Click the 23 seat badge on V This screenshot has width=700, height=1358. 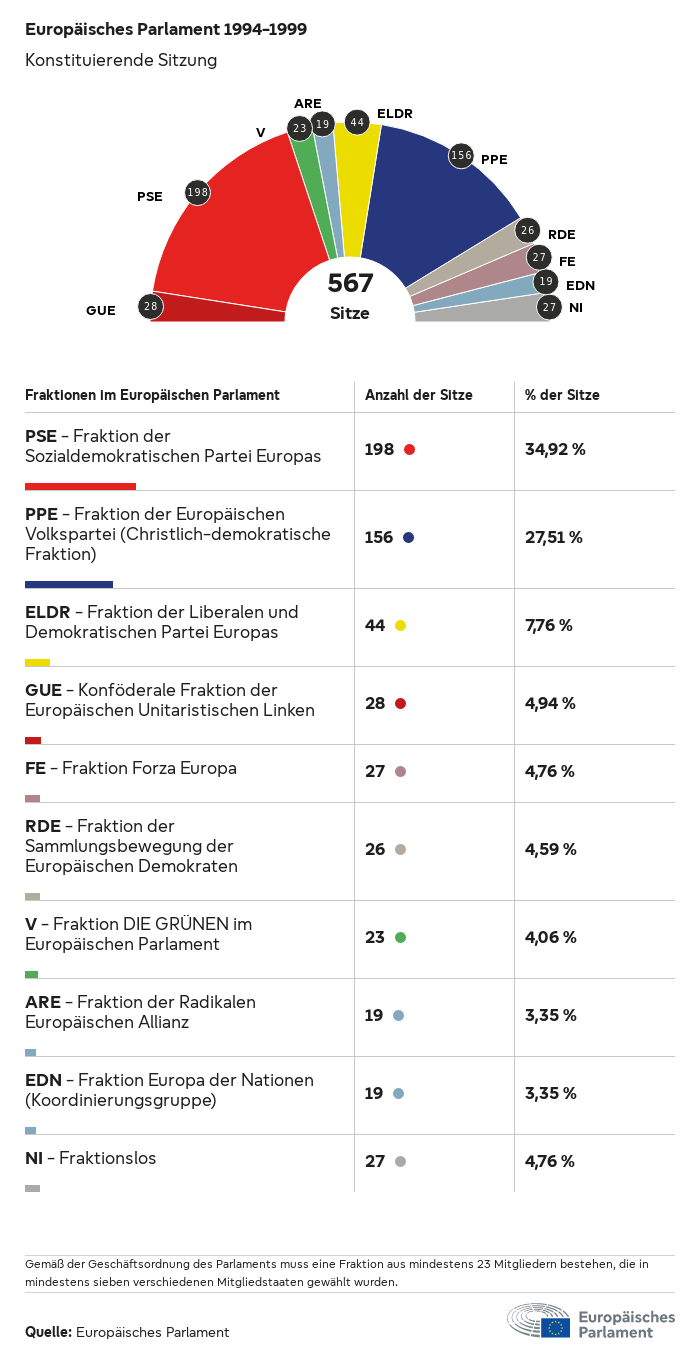pos(299,128)
